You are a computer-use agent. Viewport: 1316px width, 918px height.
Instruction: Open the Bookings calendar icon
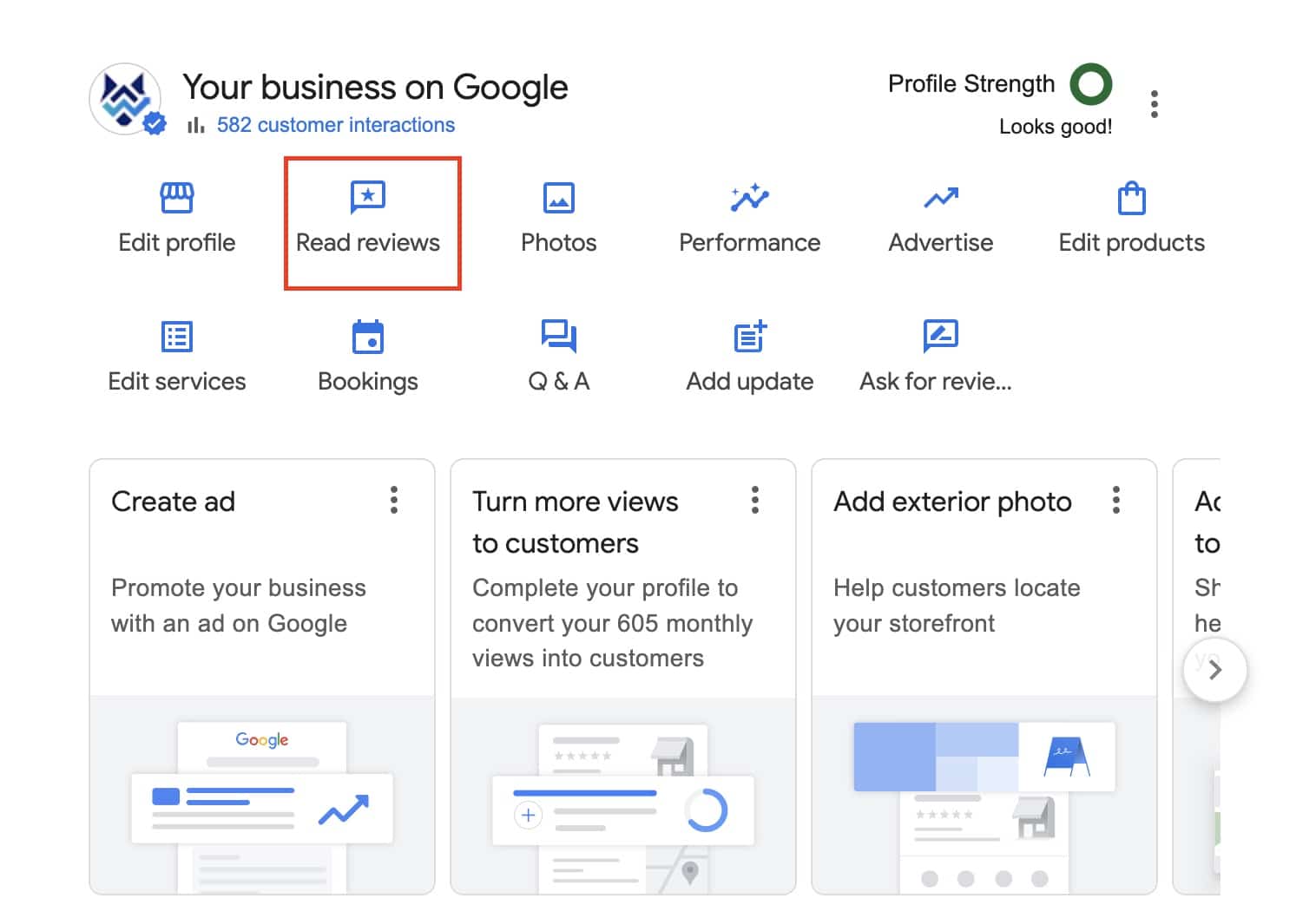click(x=368, y=337)
